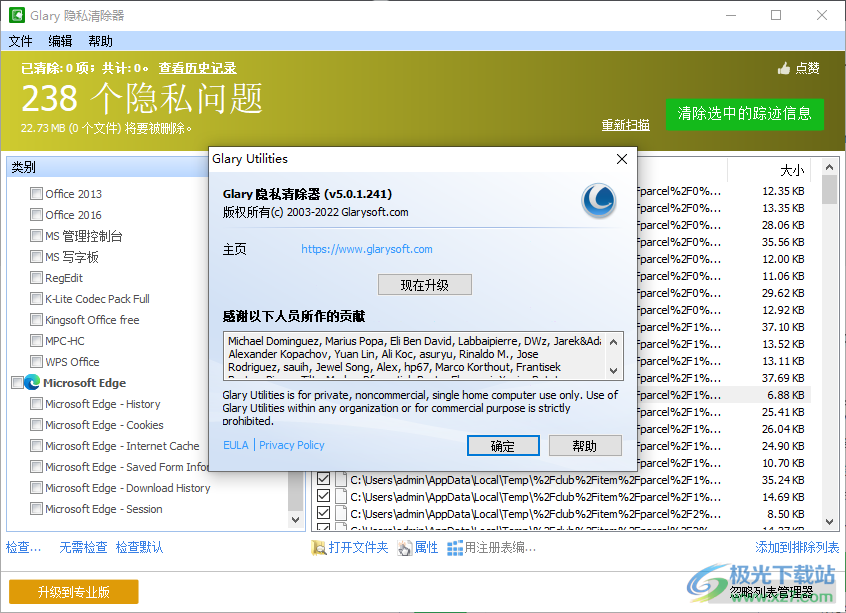Screen dimensions: 846x613
Task: Open the 编辑 menu
Action: click(60, 41)
